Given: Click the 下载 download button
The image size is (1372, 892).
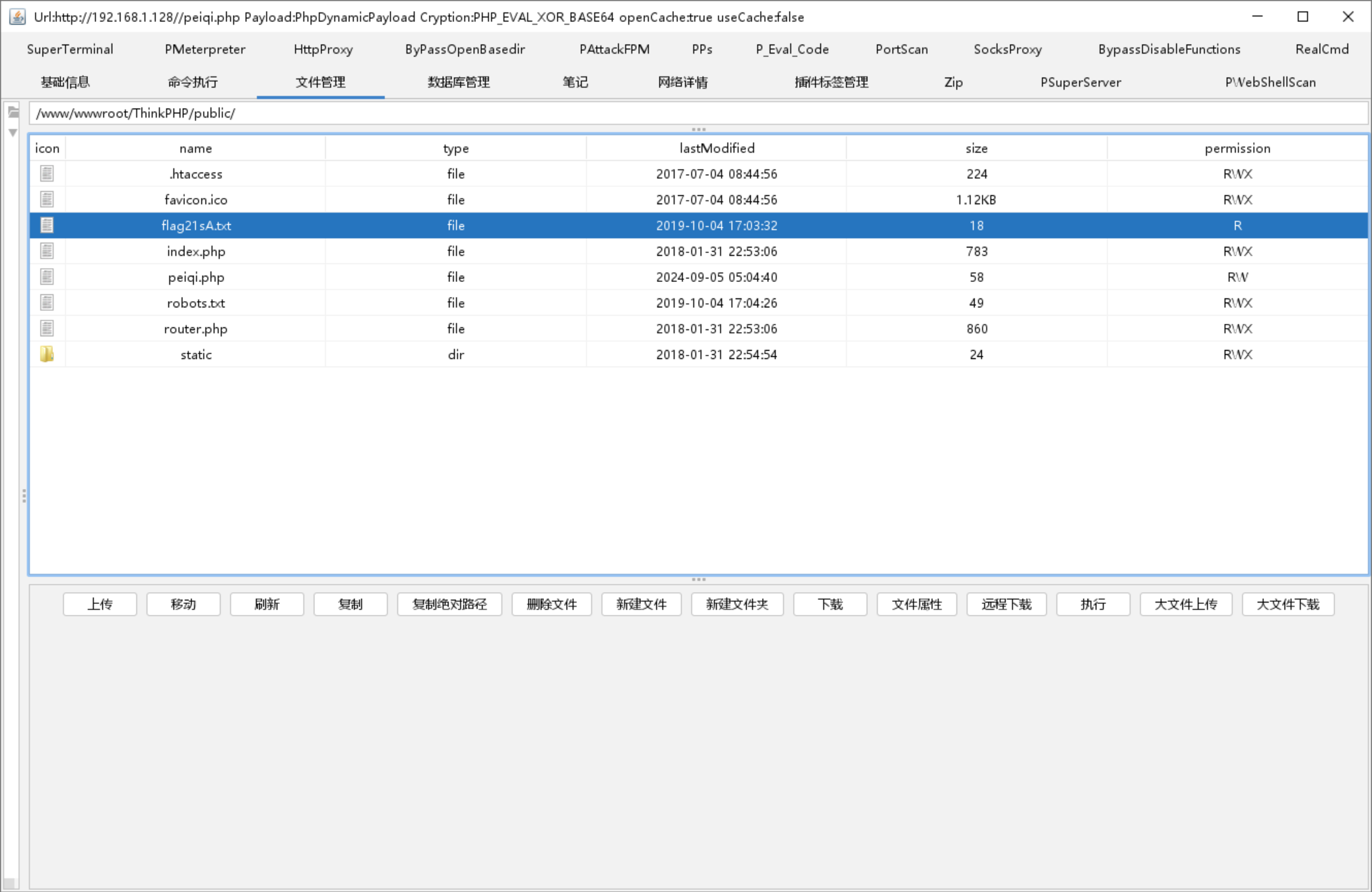Looking at the screenshot, I should tap(830, 605).
